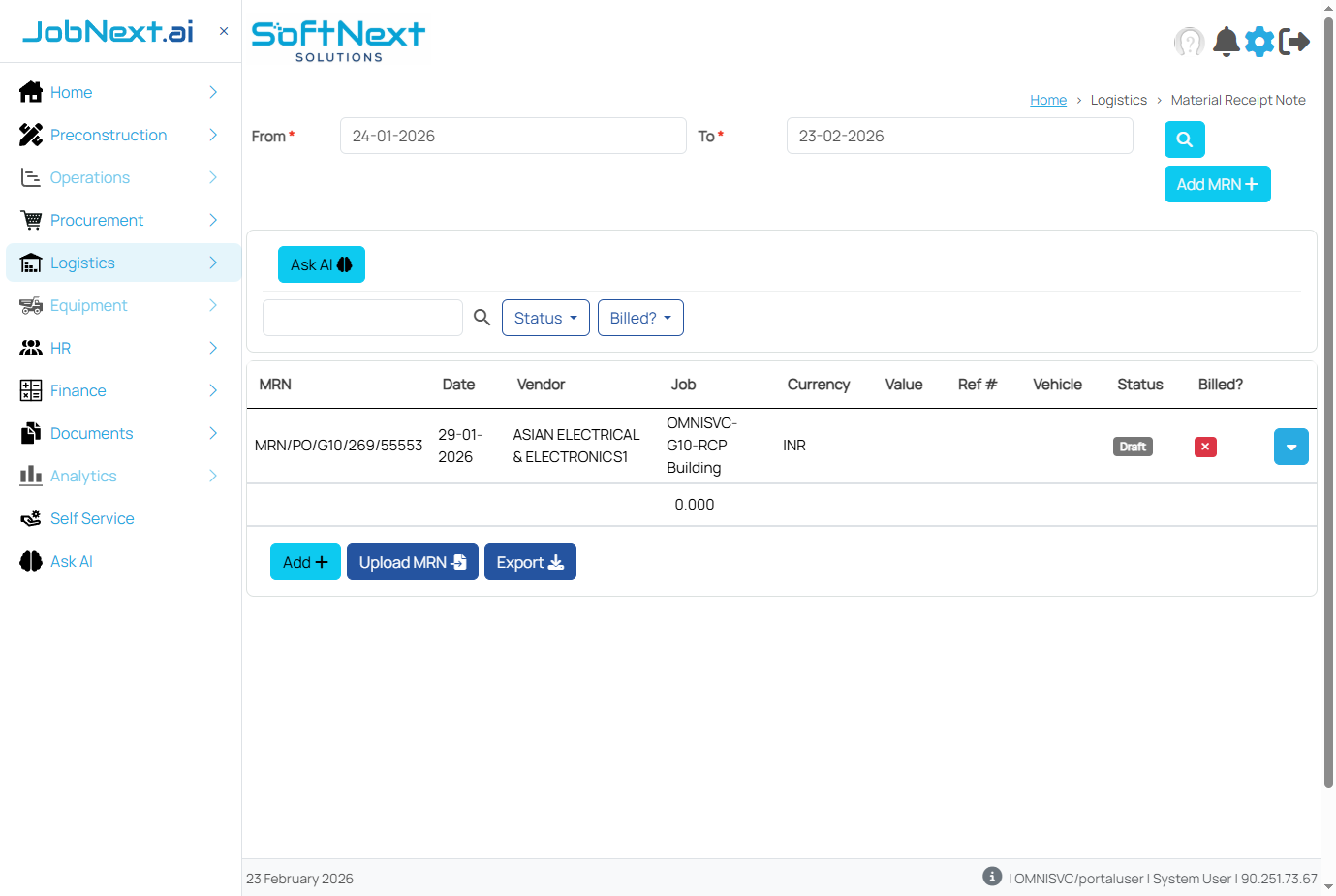The image size is (1336, 896).
Task: Click the Export button
Action: 530,561
